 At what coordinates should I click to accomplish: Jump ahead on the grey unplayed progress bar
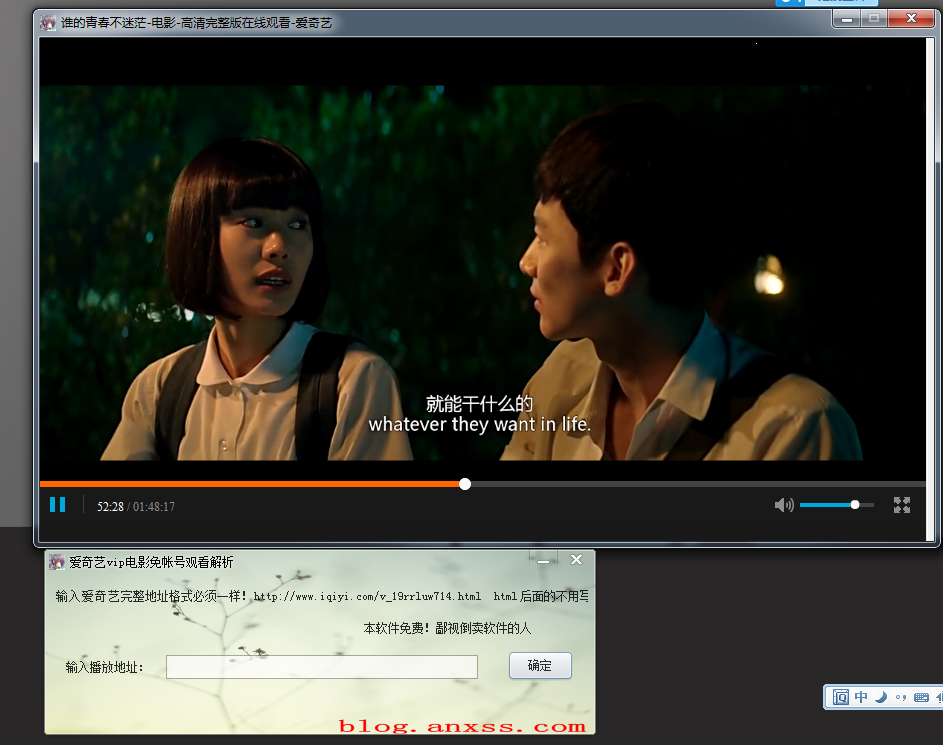pyautogui.click(x=698, y=484)
